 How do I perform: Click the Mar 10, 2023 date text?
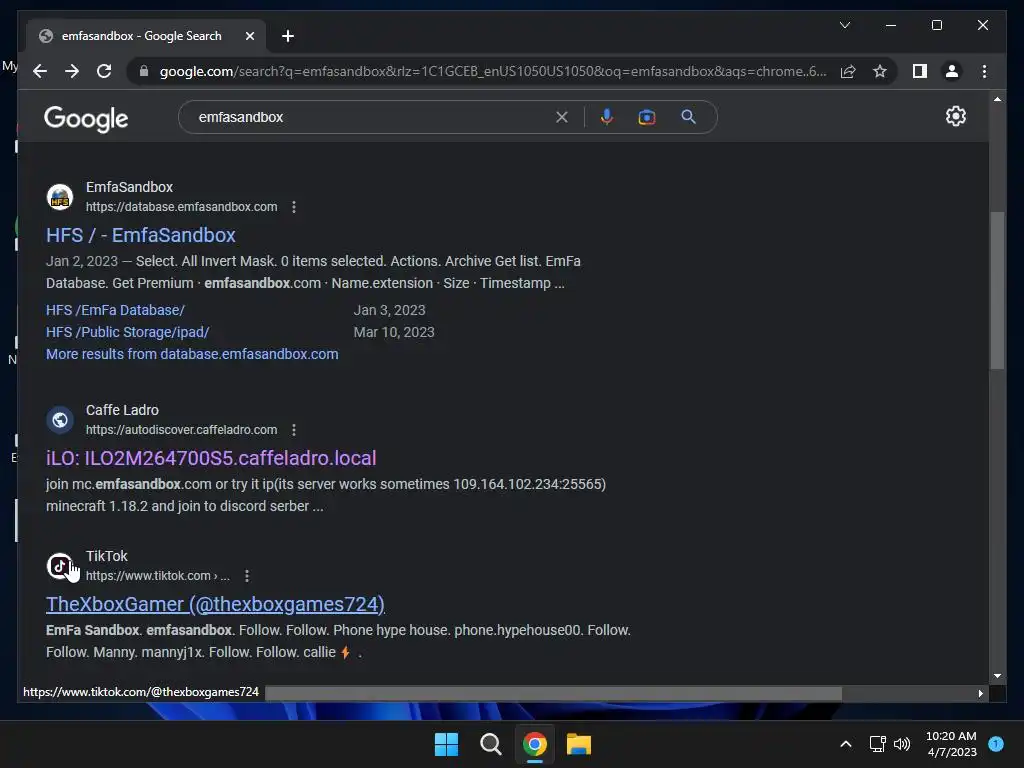[394, 332]
